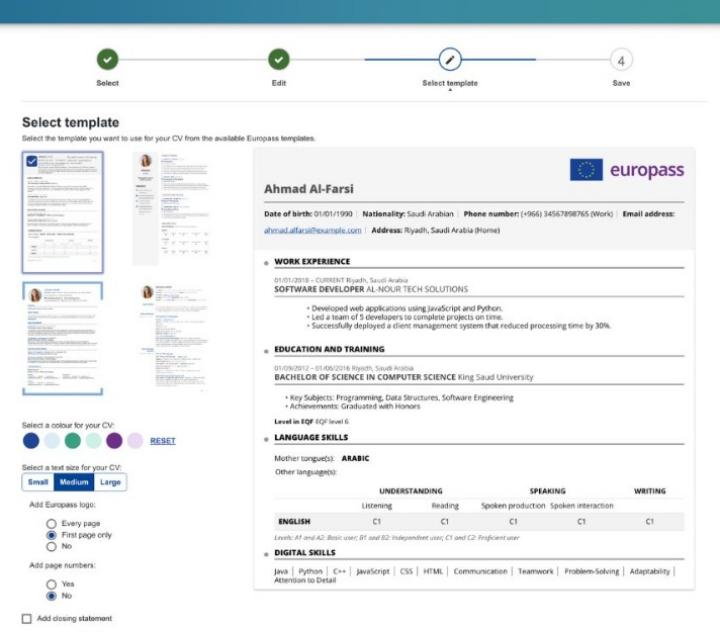The image size is (720, 637).
Task: Choose the light blue CV colour
Action: pos(52,440)
